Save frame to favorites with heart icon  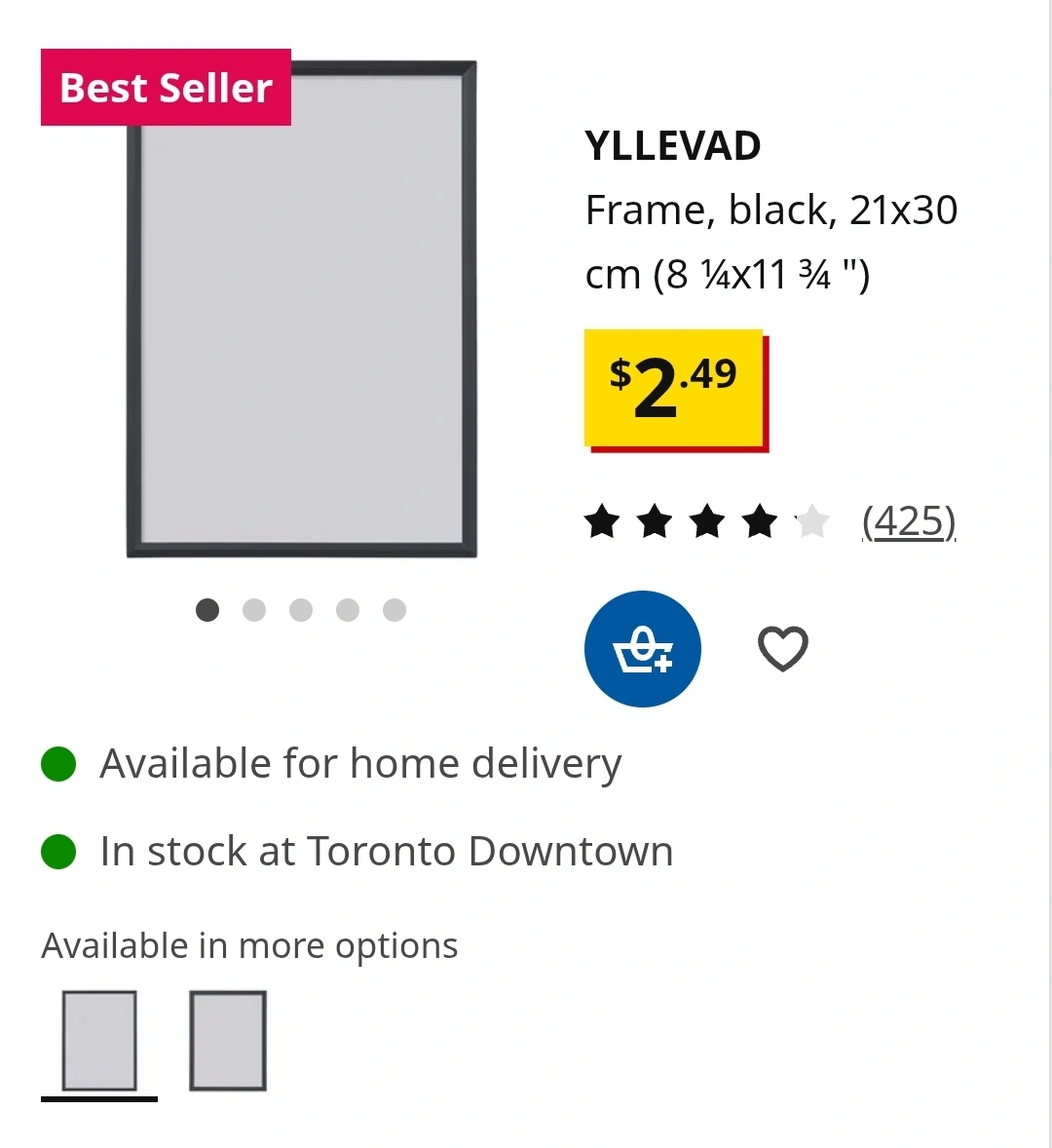(x=783, y=649)
